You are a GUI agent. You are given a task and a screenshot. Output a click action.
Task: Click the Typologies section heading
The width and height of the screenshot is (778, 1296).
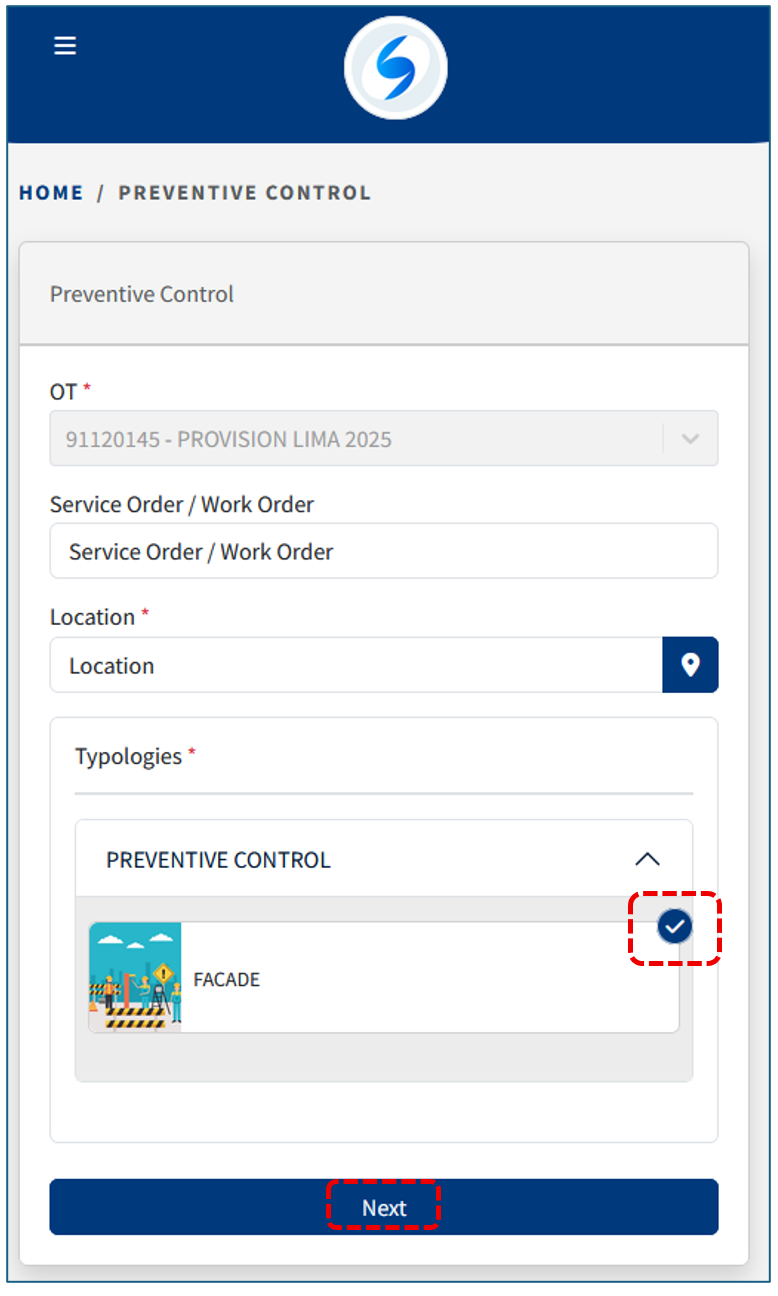(x=128, y=756)
